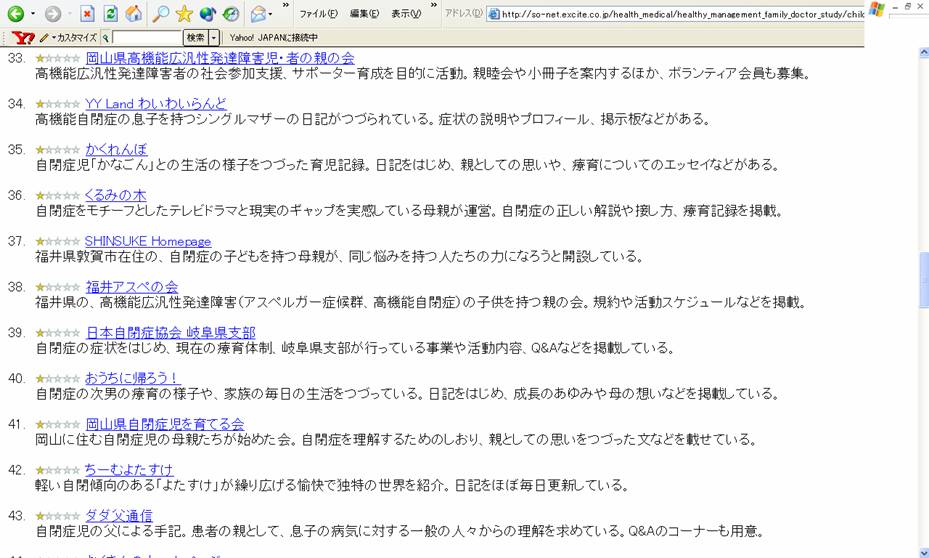Click the star rating beside おうちに帰ろう！
The image size is (929, 558).
point(57,378)
